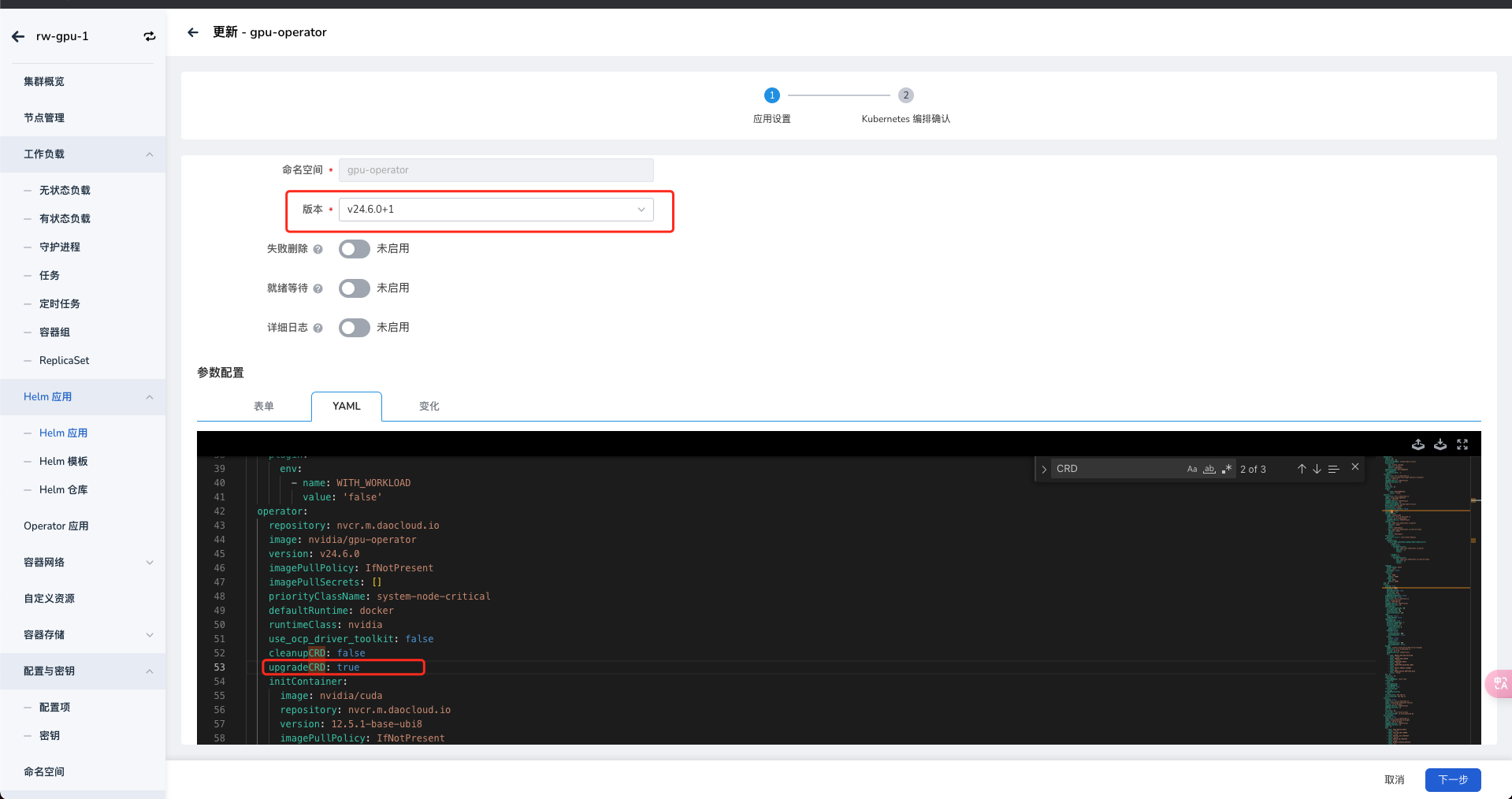Open the 变化 tab

click(429, 406)
